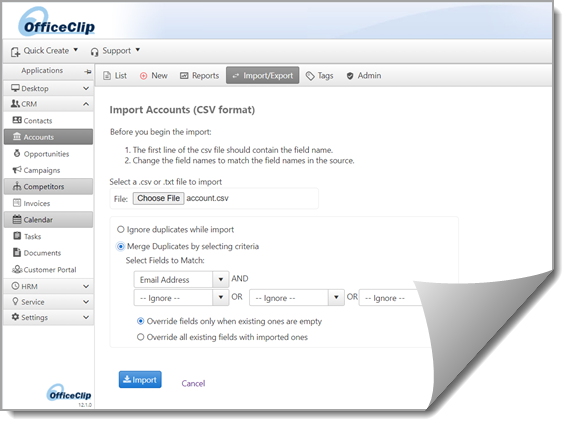569x426 pixels.
Task: Open the Email Address match field dropdown
Action: point(181,279)
